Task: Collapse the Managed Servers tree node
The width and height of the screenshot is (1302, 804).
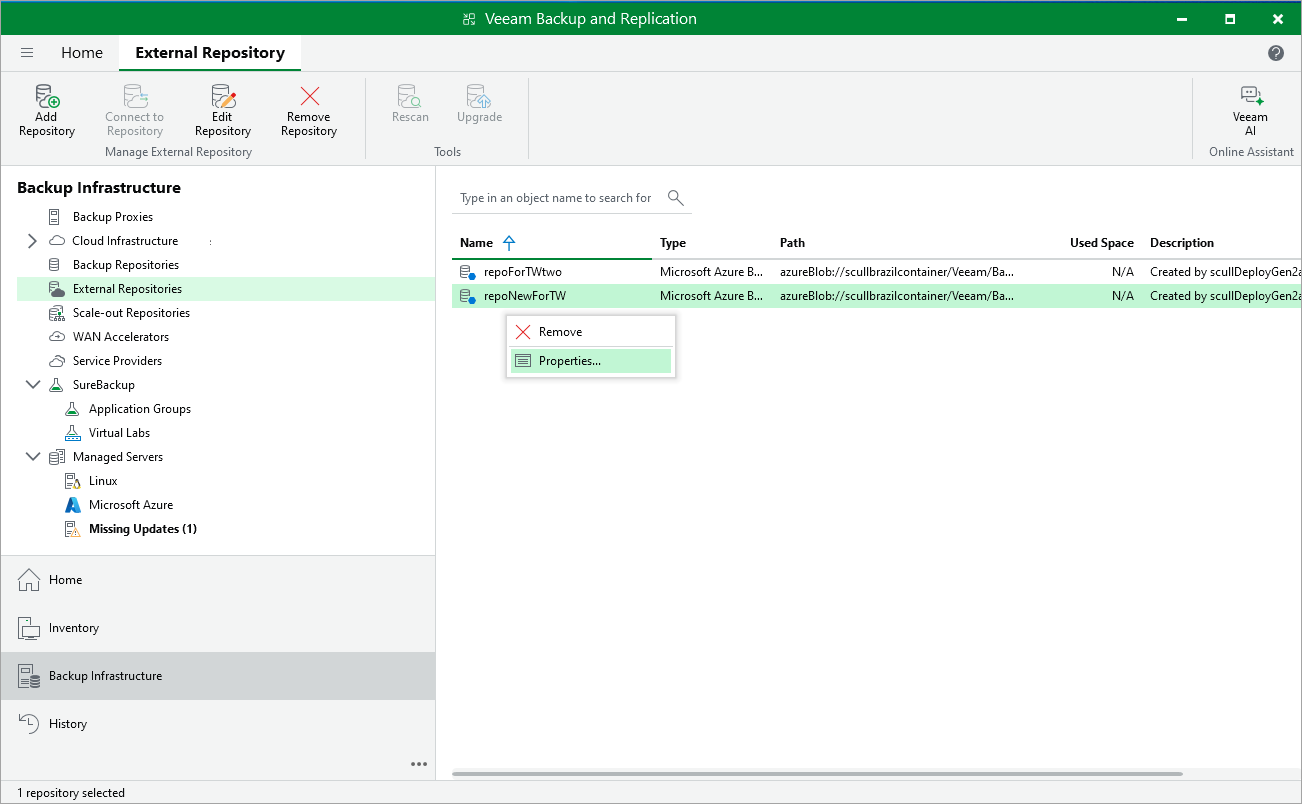Action: click(x=32, y=457)
